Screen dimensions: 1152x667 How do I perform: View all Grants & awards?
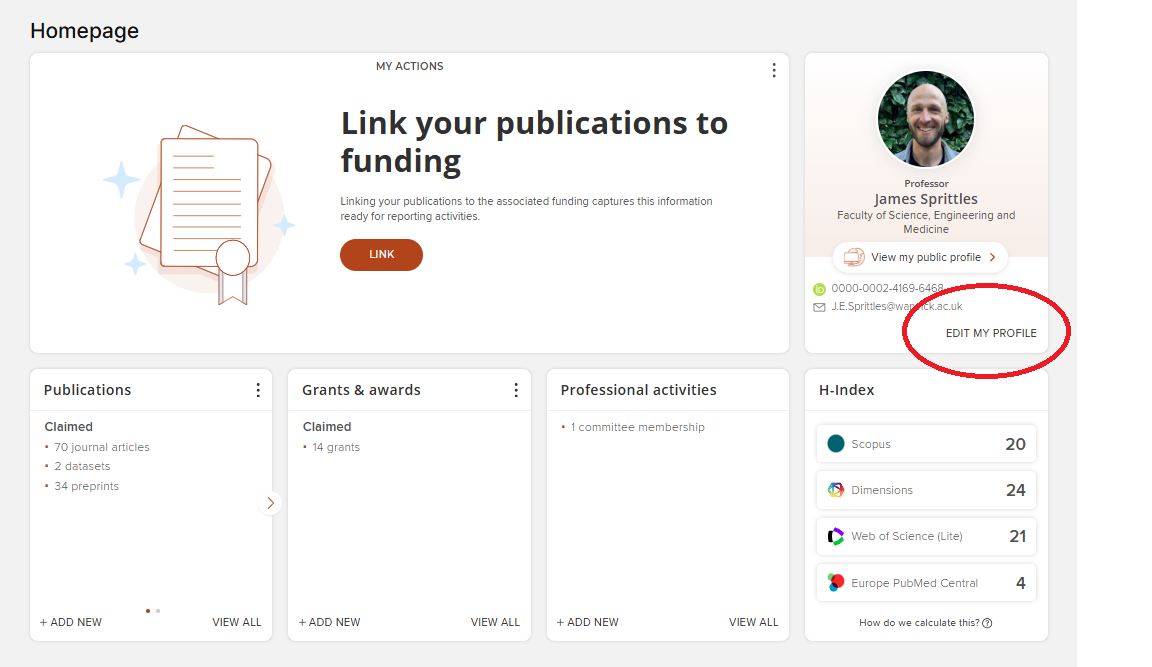click(x=495, y=622)
